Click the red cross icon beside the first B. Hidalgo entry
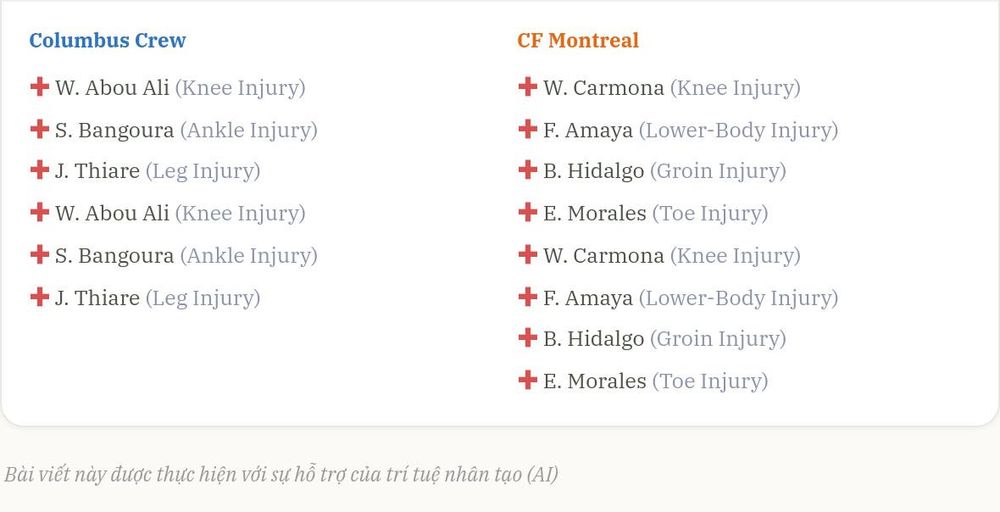The height and width of the screenshot is (512, 1000). (x=527, y=170)
